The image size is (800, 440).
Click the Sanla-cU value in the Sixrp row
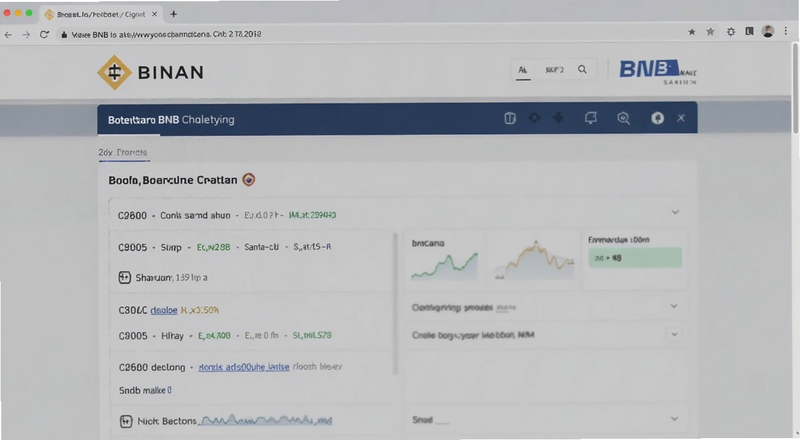click(x=261, y=247)
